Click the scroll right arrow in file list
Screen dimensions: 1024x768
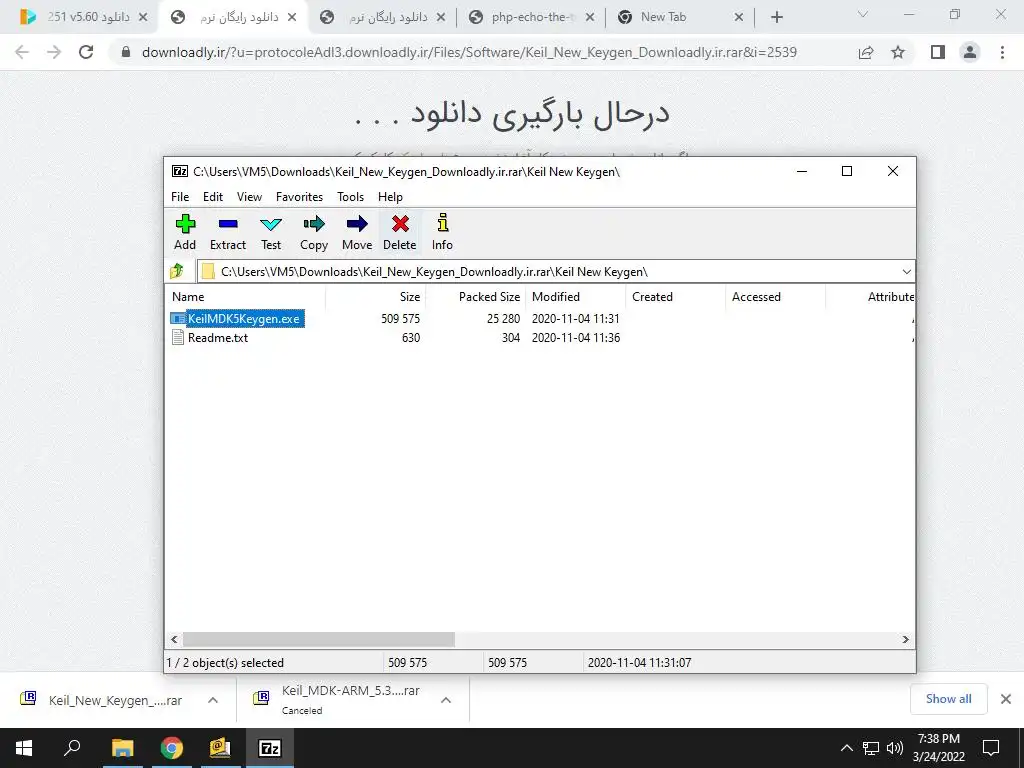click(x=906, y=639)
